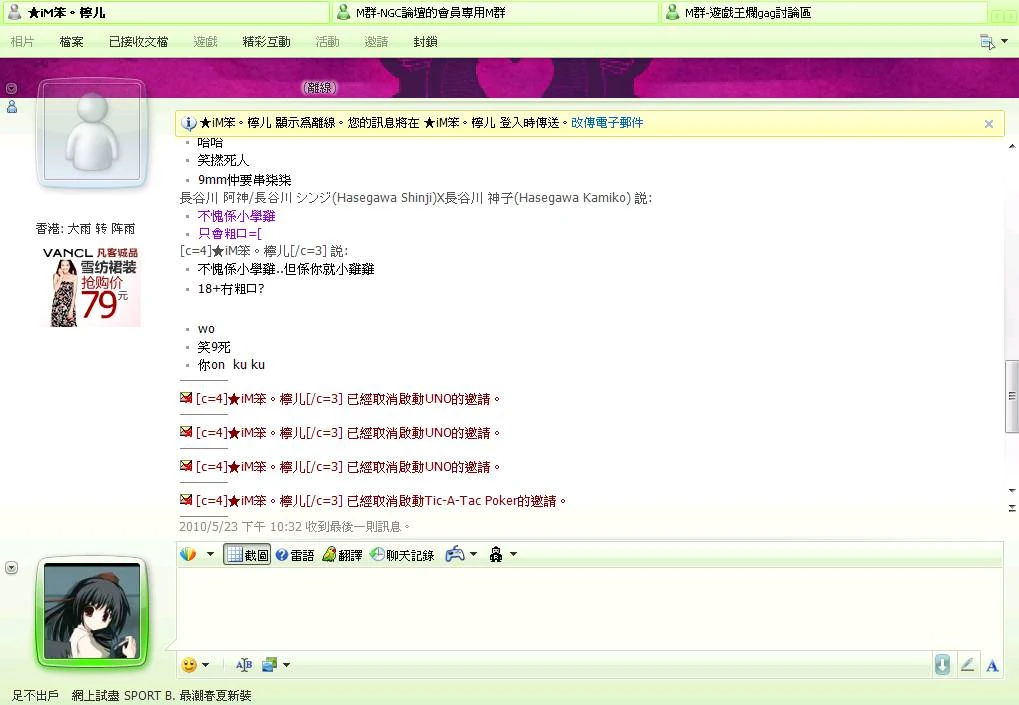Open the options menu dropdown at top-right
Viewport: 1019px width, 705px height.
point(988,42)
